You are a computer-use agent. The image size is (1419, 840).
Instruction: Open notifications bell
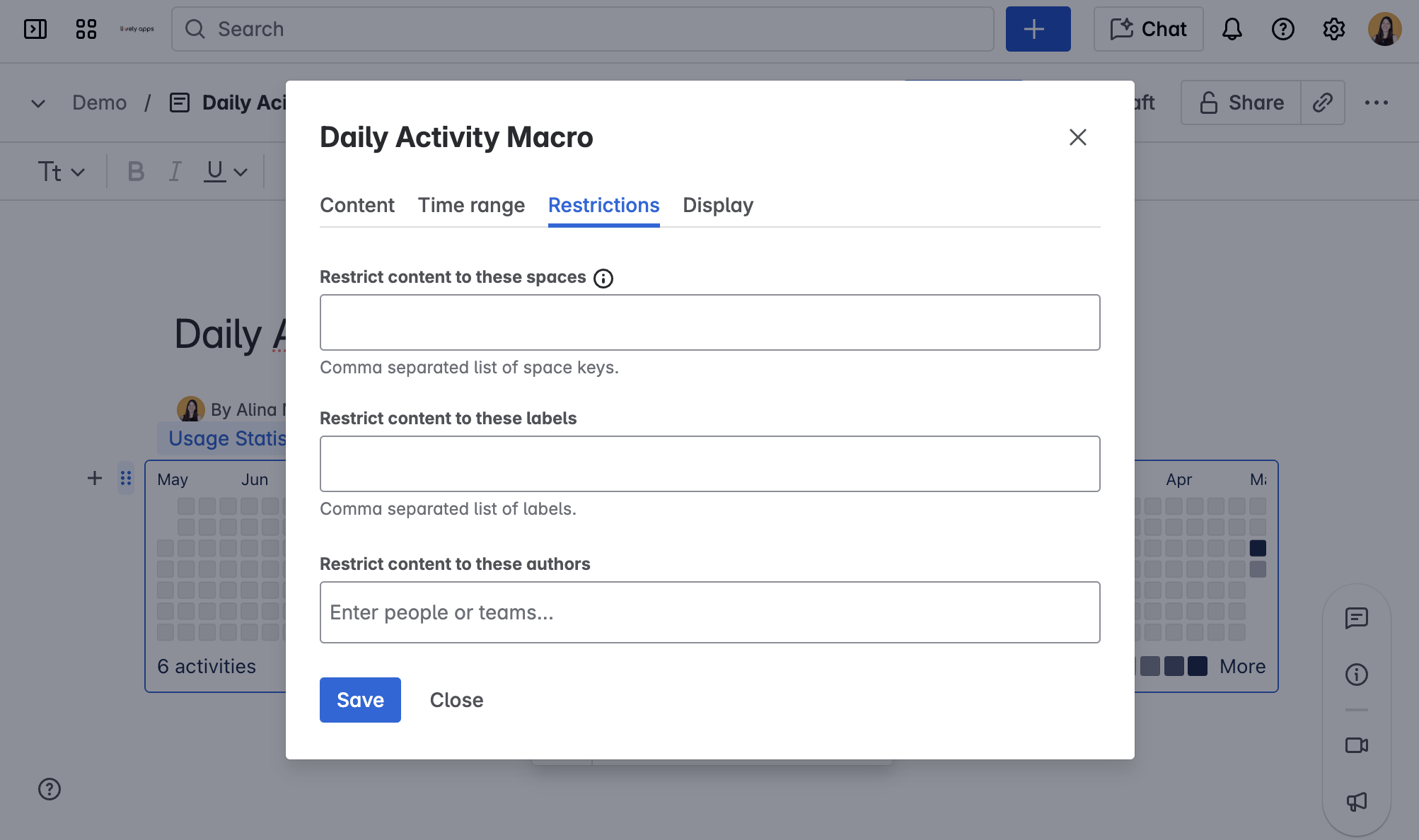point(1232,29)
